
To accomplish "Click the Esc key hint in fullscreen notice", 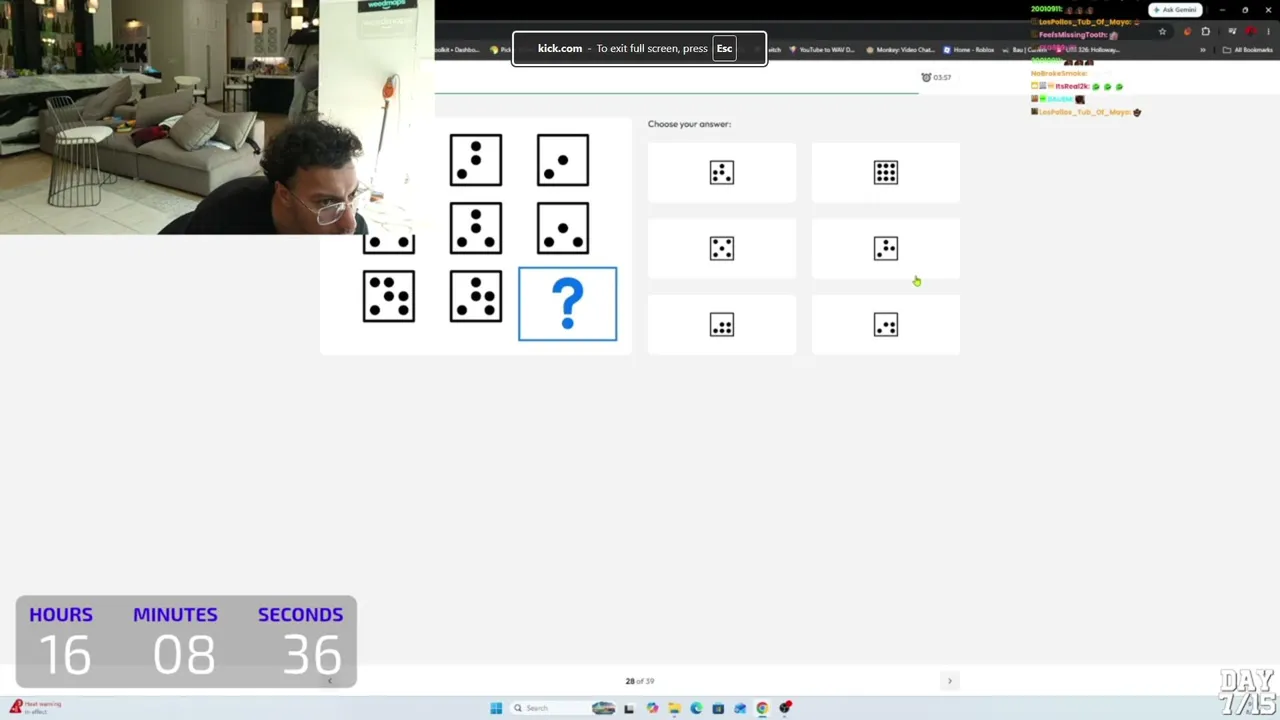I will coord(724,48).
